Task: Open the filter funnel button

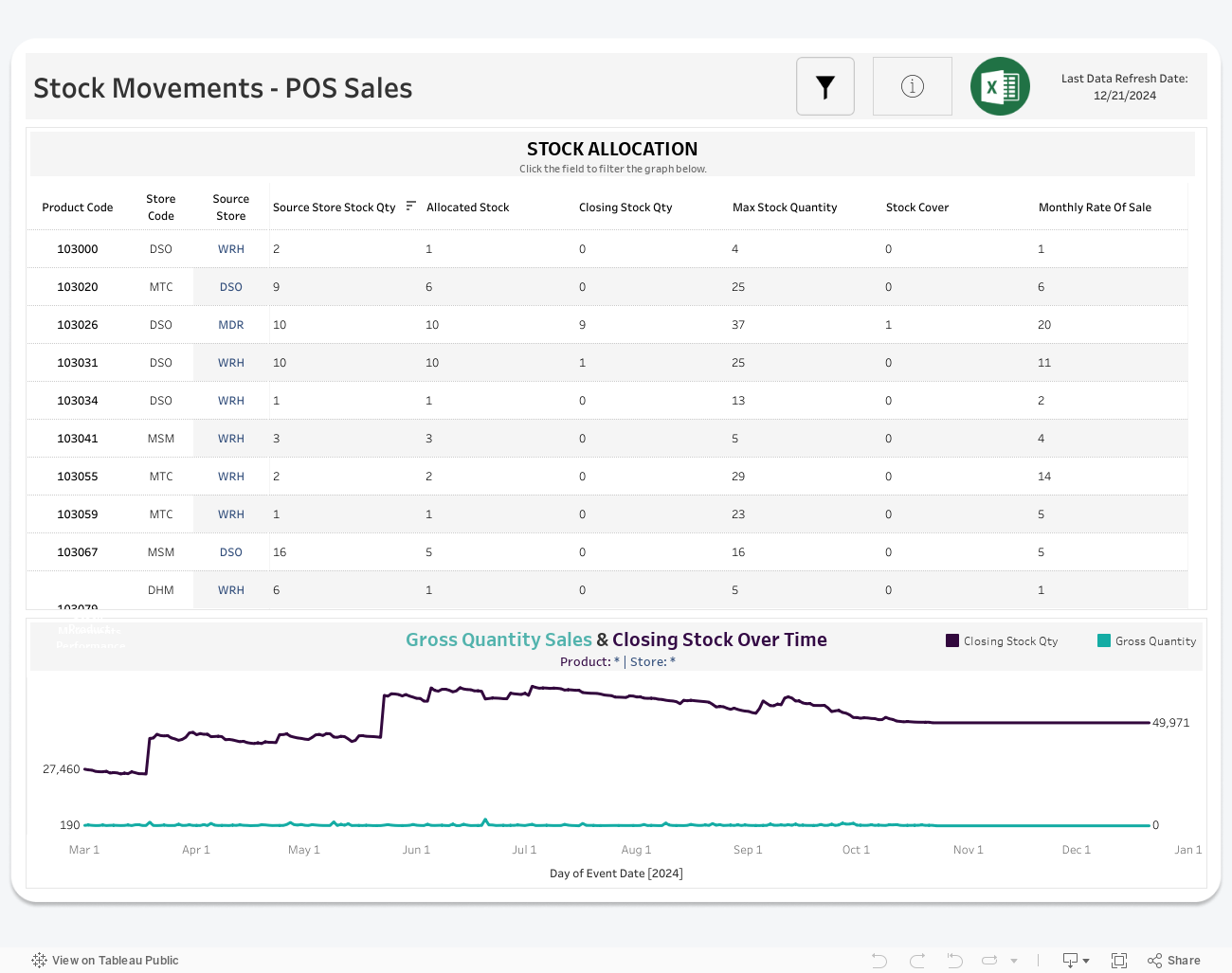Action: point(825,86)
